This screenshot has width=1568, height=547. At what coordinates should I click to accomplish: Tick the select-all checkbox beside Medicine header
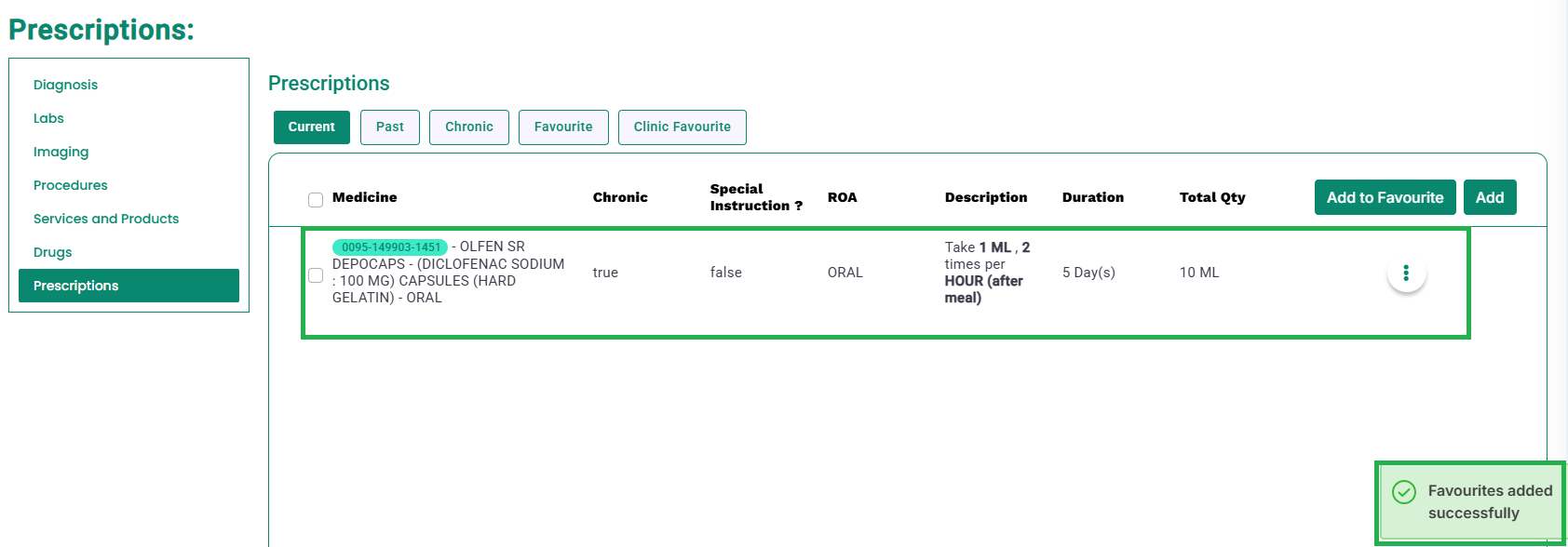(316, 200)
